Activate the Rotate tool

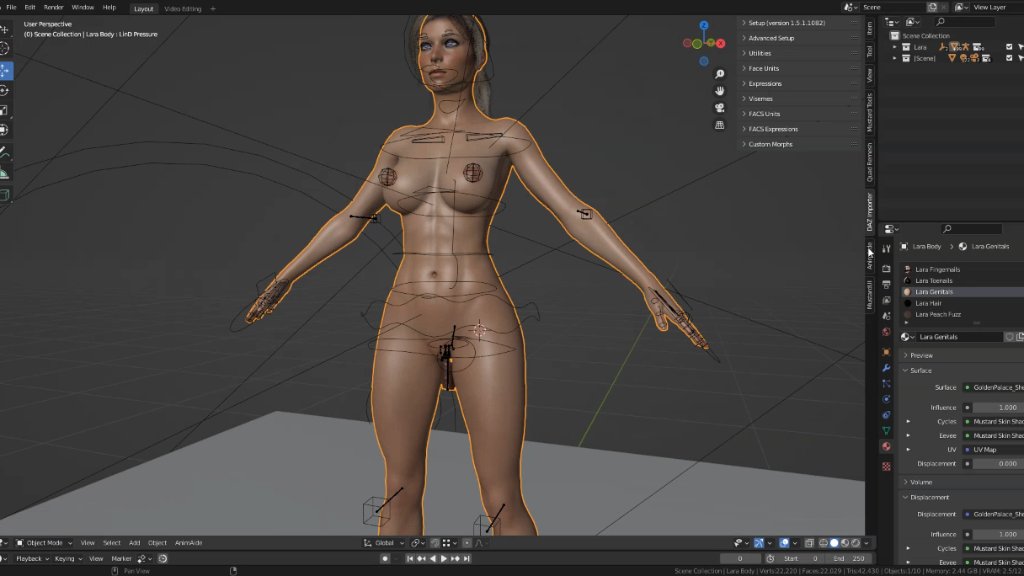coord(4,90)
